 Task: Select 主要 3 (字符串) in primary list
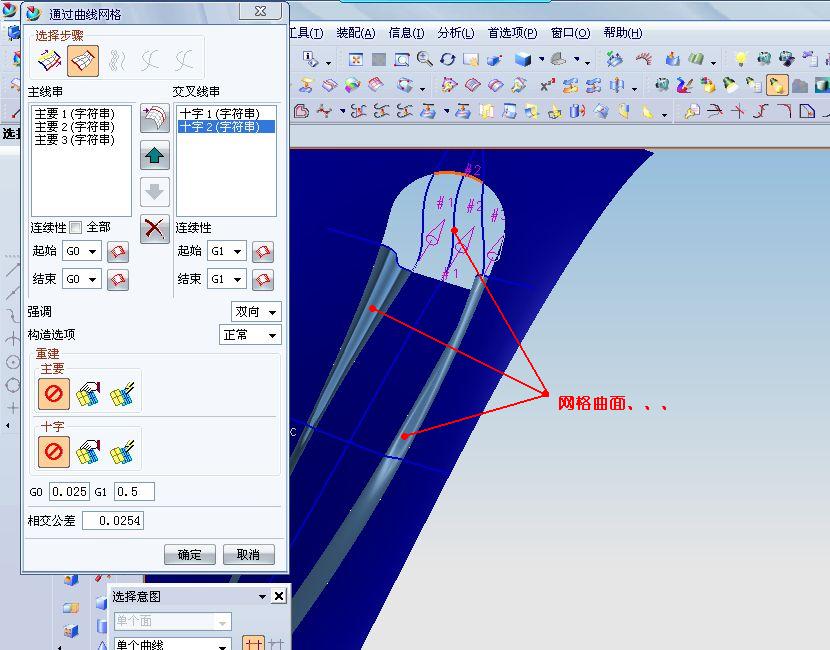(75, 140)
